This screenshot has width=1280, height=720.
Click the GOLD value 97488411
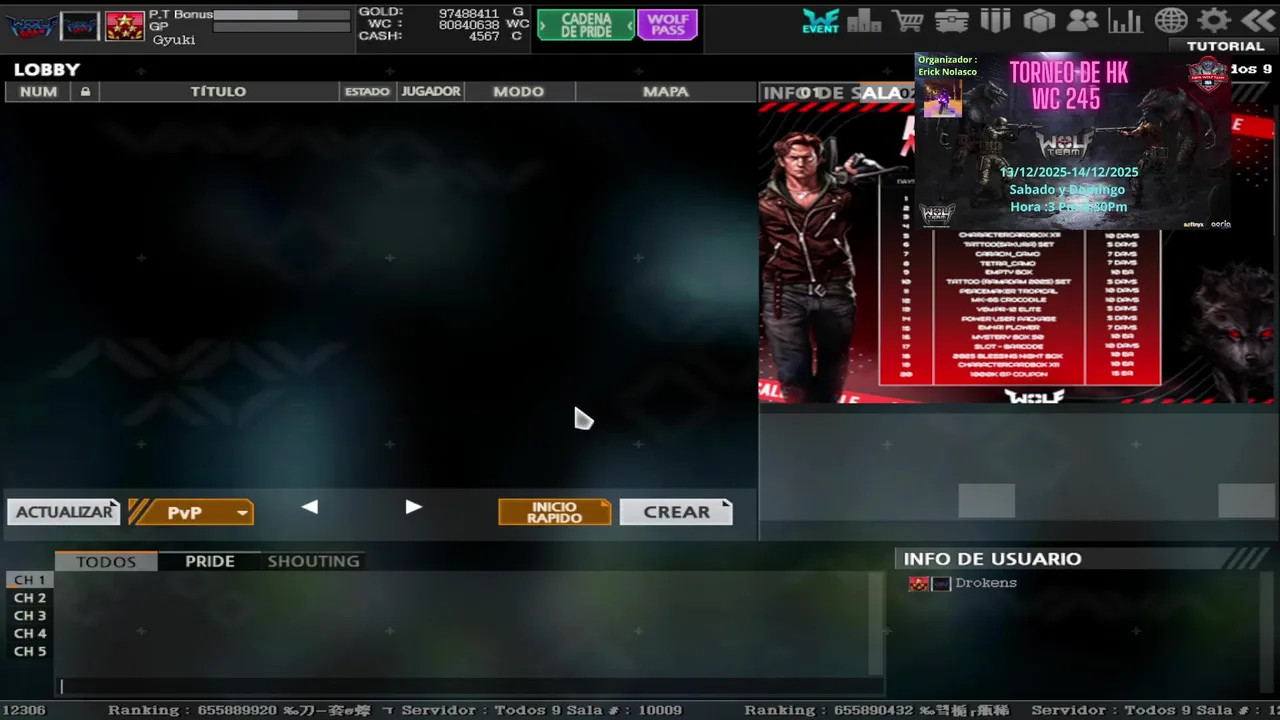coord(468,13)
